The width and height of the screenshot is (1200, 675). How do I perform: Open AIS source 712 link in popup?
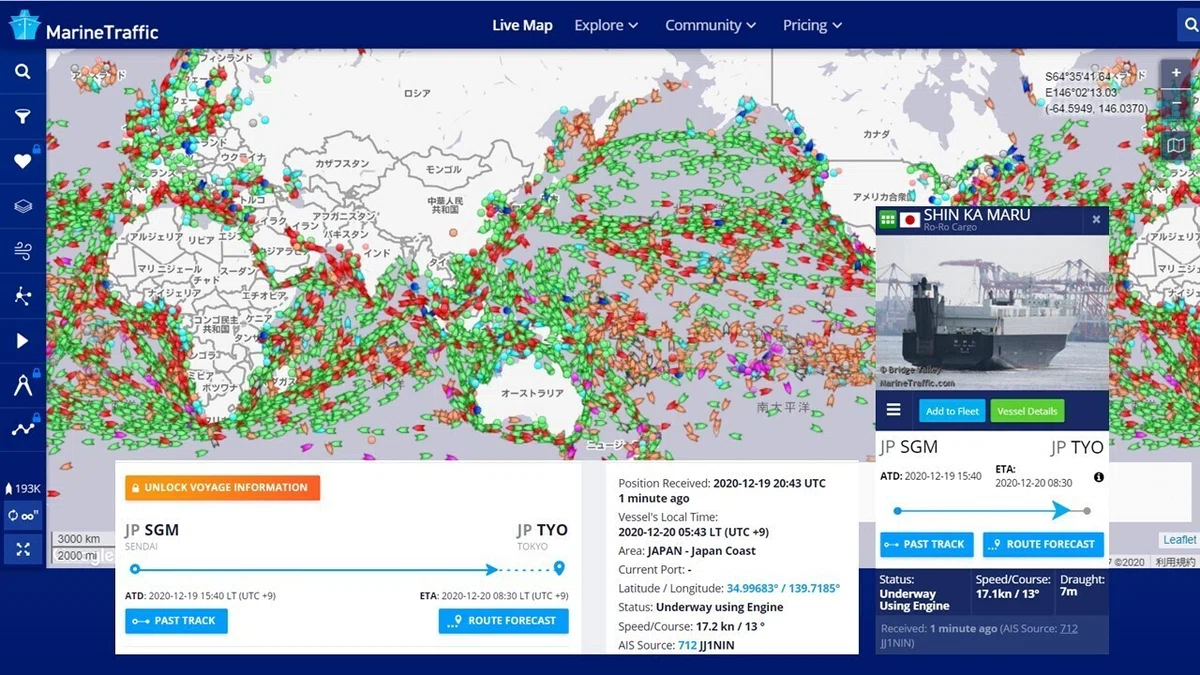1069,629
